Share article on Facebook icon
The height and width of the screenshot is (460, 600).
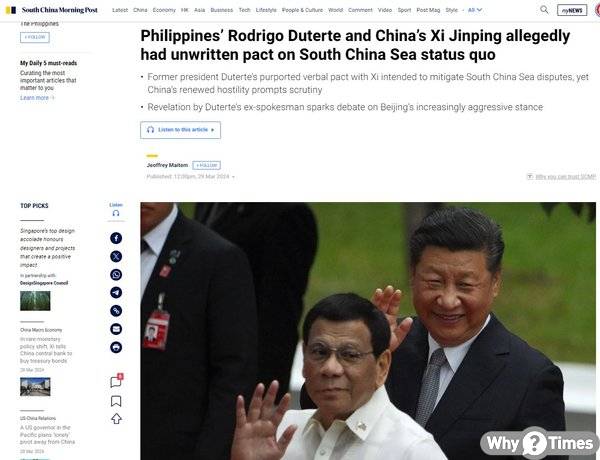pyautogui.click(x=116, y=238)
